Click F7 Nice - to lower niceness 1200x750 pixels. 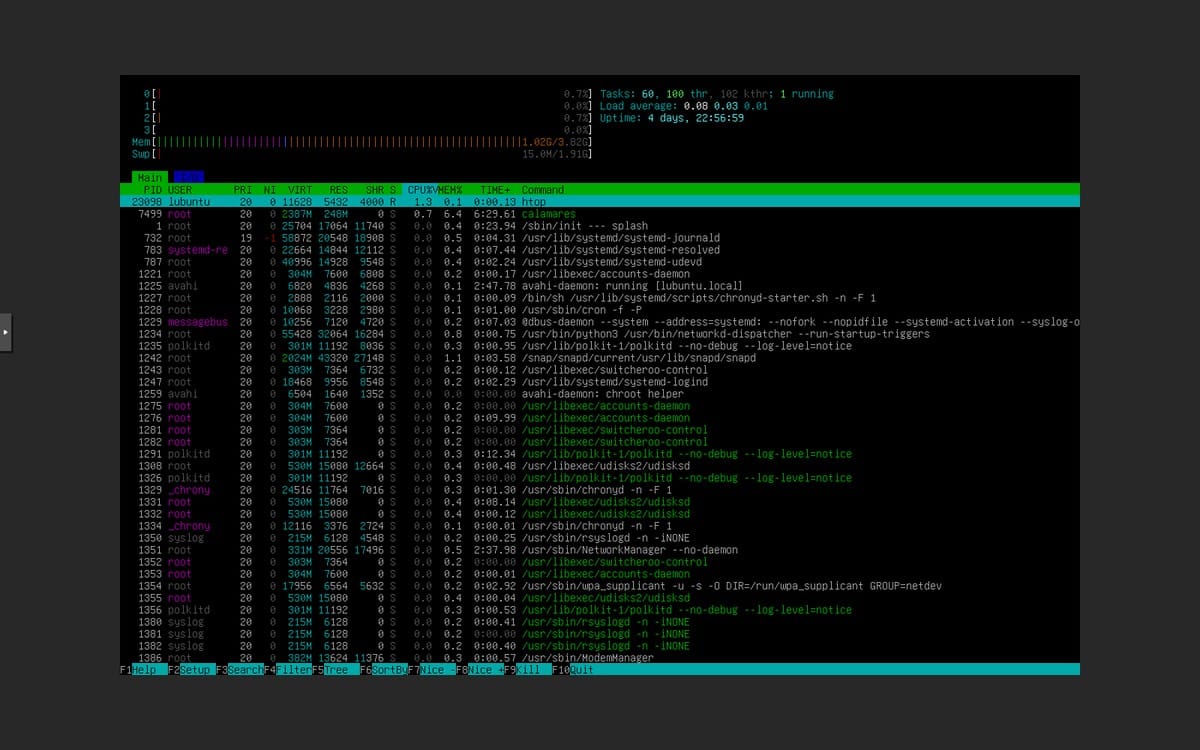[432, 669]
